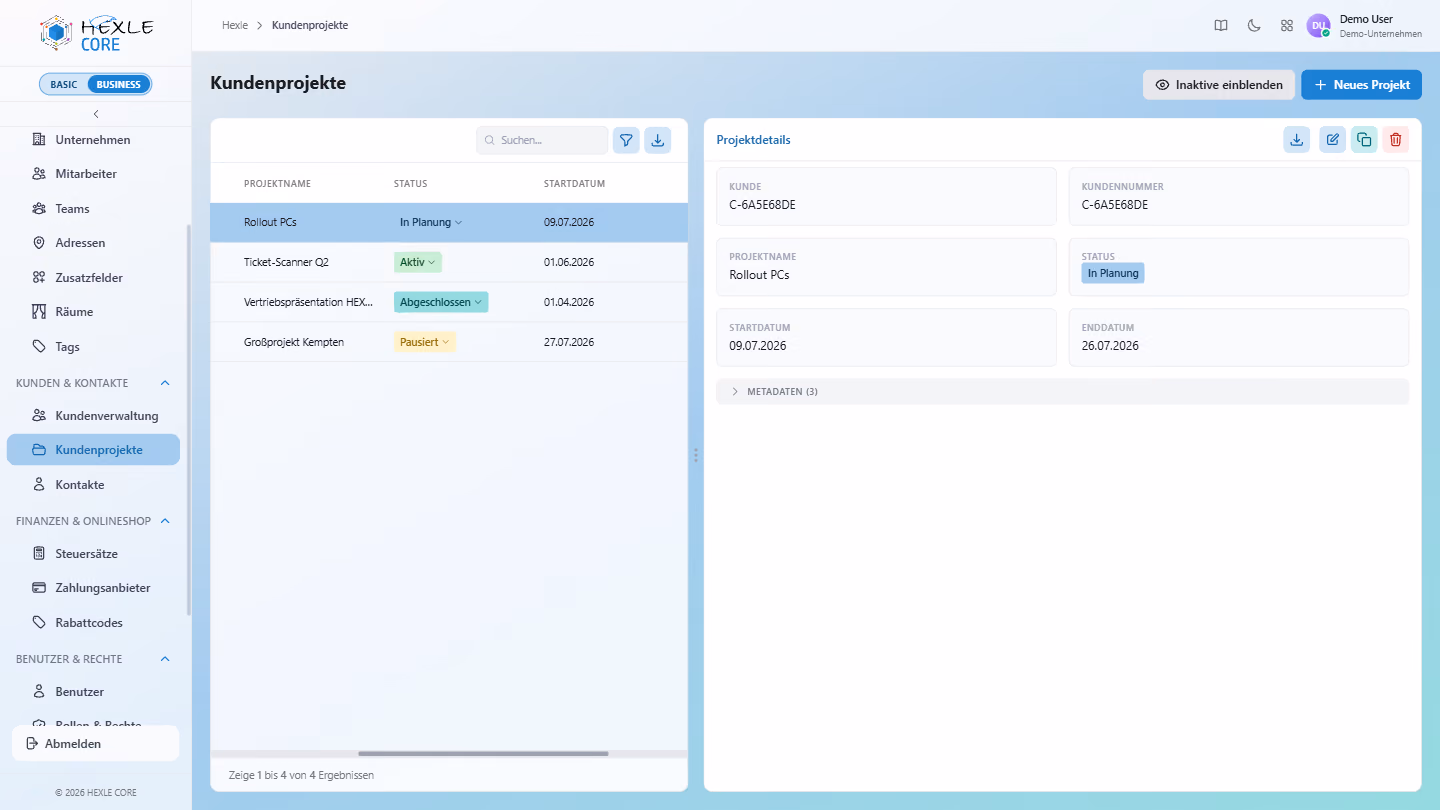Image resolution: width=1440 pixels, height=810 pixels.
Task: Click the Kundennummer field value C-6A5E68DE
Action: [1115, 205]
